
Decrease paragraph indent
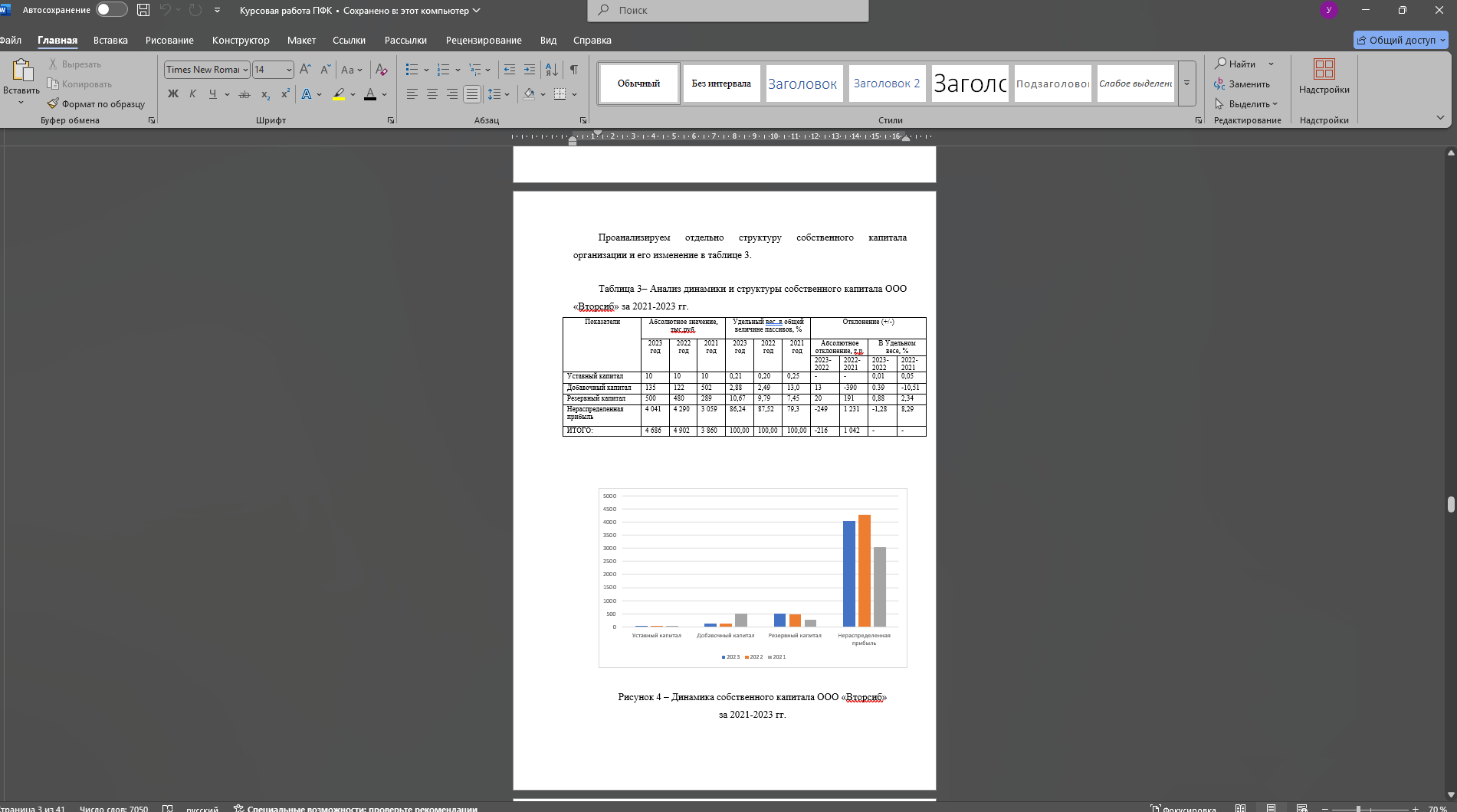click(x=509, y=70)
